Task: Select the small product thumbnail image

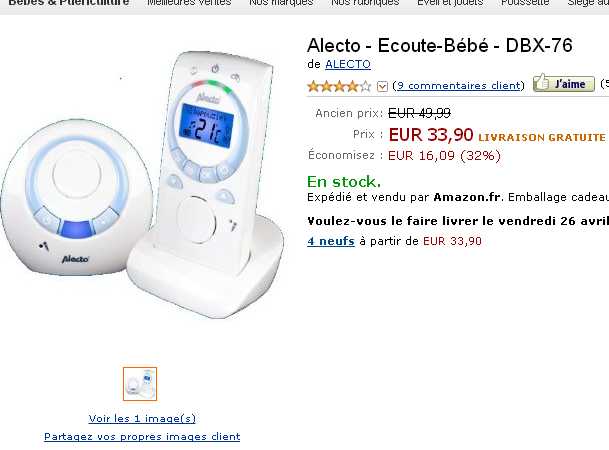Action: pyautogui.click(x=140, y=384)
